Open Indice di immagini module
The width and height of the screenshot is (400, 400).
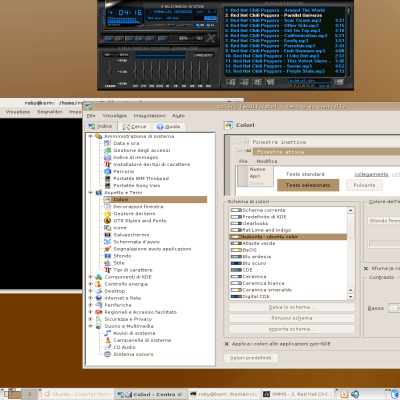click(131, 157)
